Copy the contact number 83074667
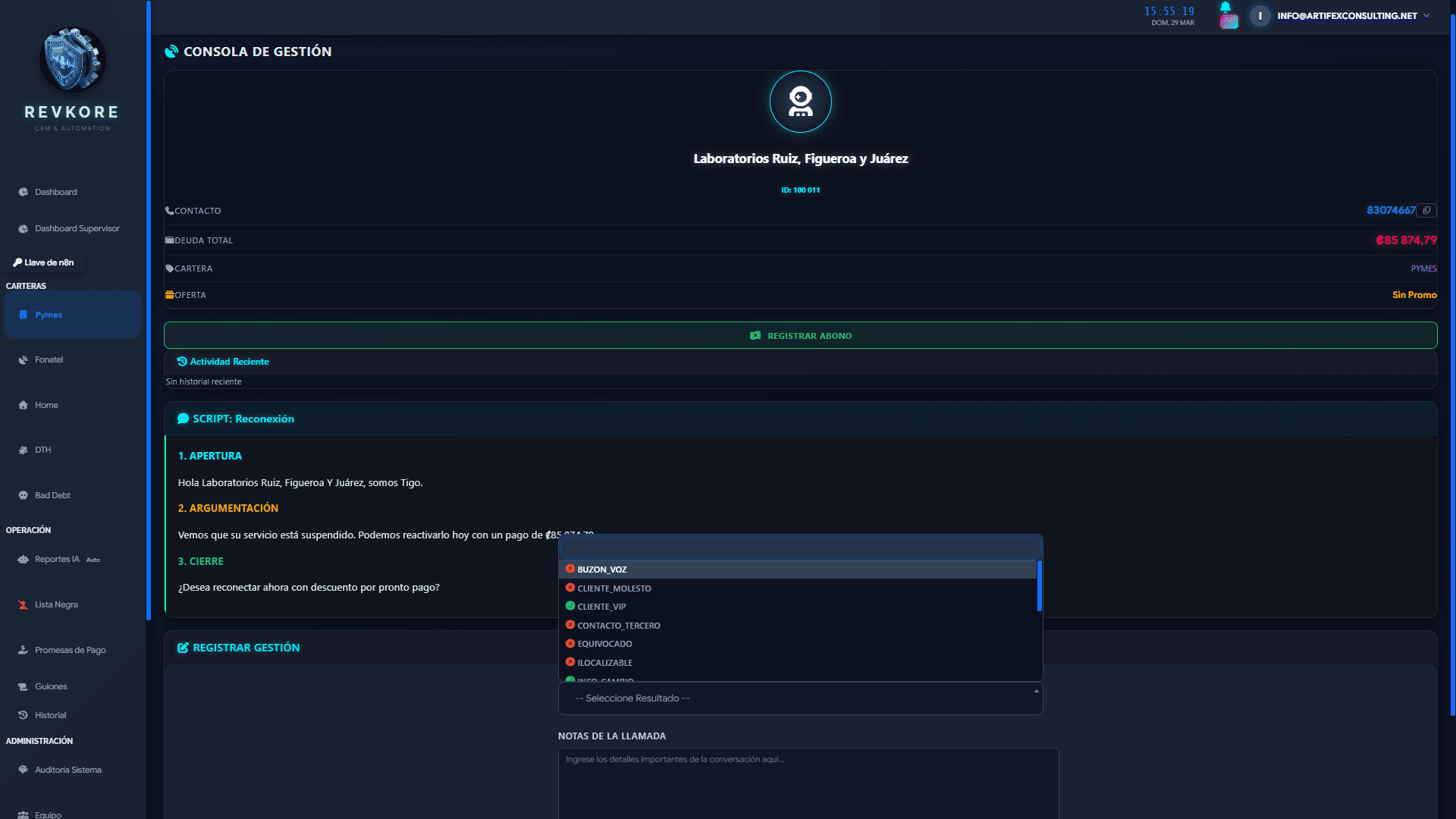 pyautogui.click(x=1427, y=210)
